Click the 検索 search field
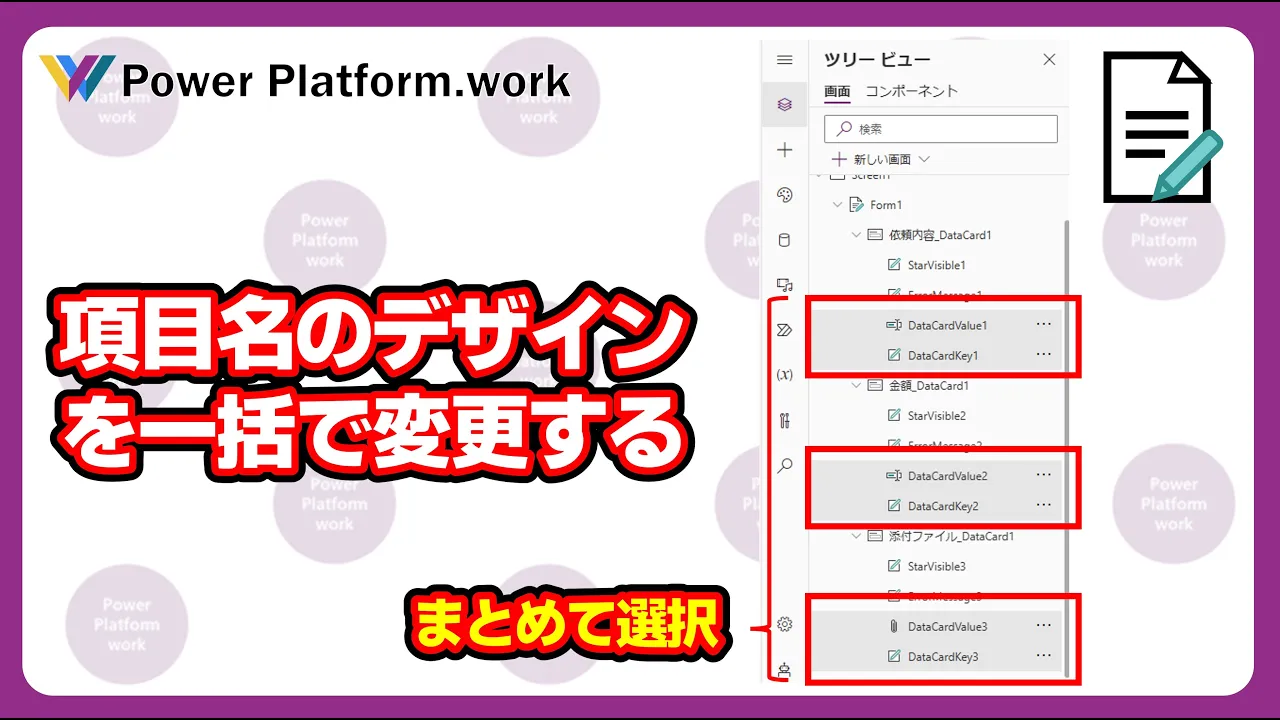The image size is (1280, 720). (941, 129)
